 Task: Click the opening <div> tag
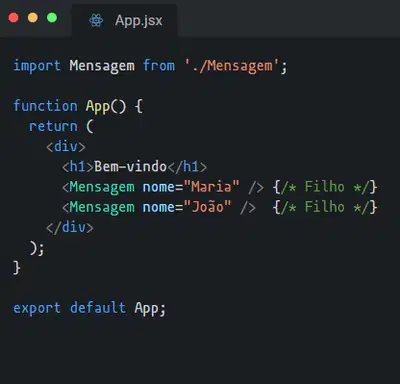pyautogui.click(x=66, y=146)
